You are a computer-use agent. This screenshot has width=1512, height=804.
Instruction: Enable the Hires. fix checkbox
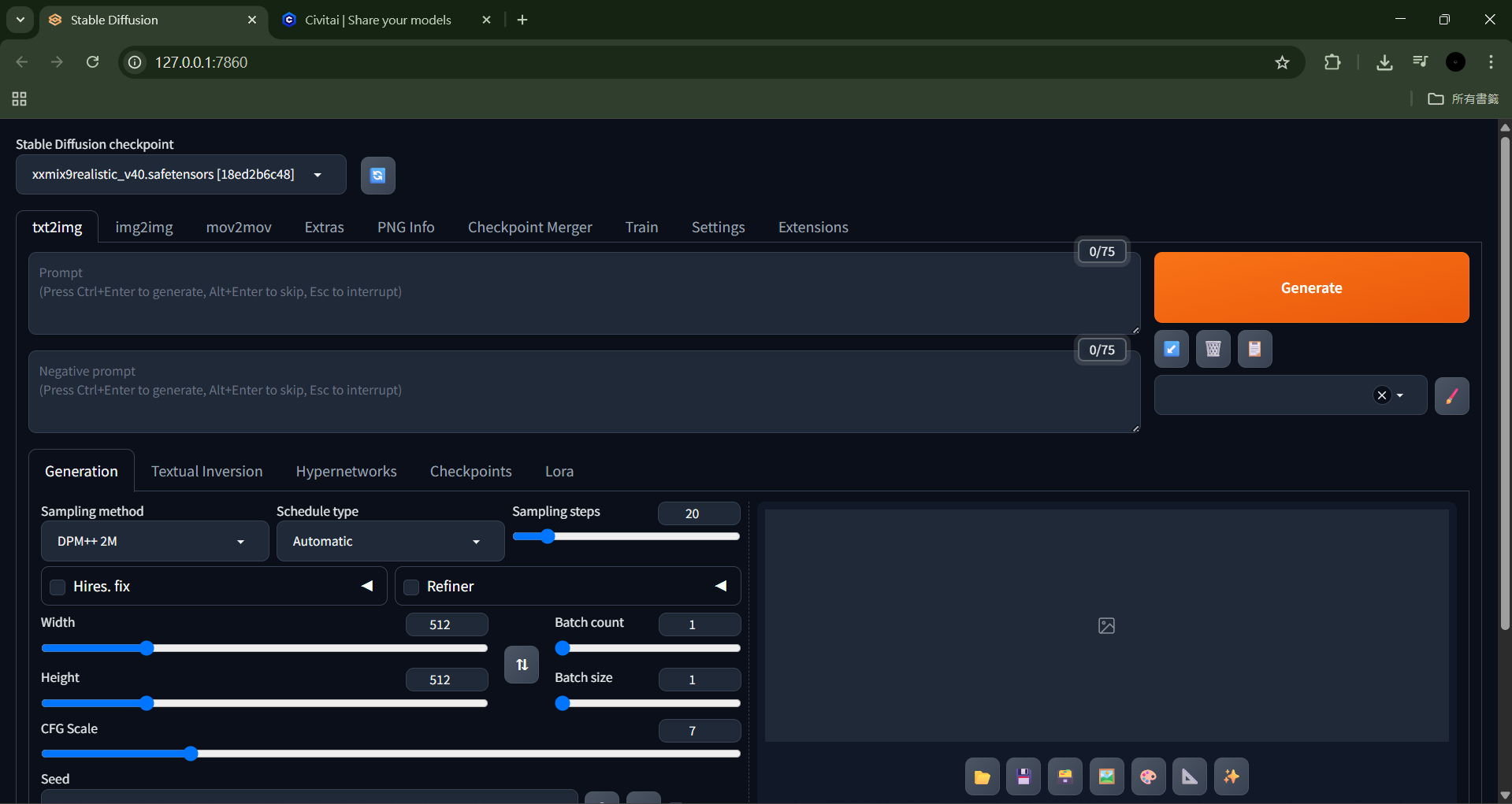pos(58,587)
